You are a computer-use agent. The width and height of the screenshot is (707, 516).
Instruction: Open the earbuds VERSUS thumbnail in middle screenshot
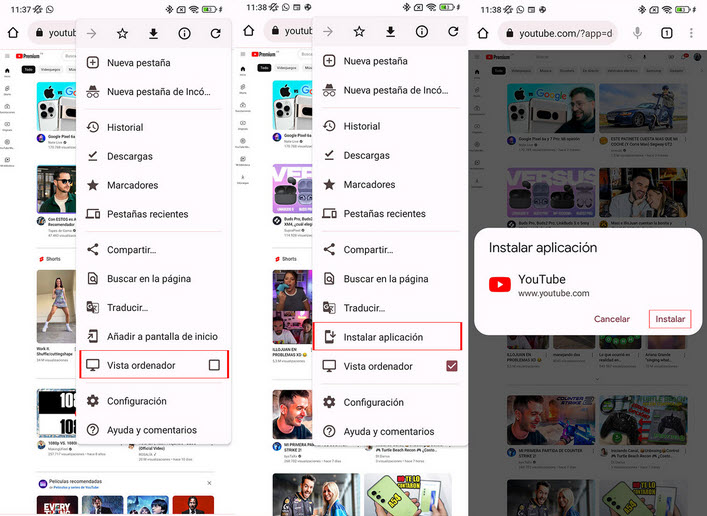292,189
